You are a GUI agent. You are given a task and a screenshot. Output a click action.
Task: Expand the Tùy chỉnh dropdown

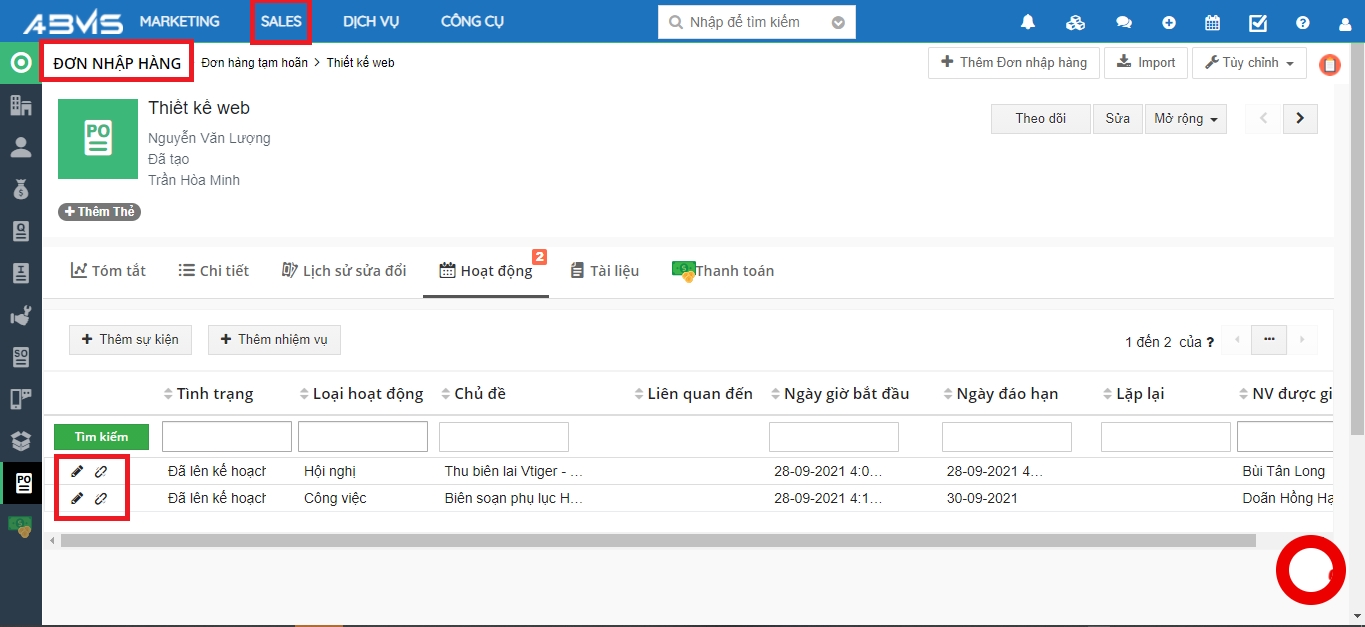click(x=1249, y=63)
